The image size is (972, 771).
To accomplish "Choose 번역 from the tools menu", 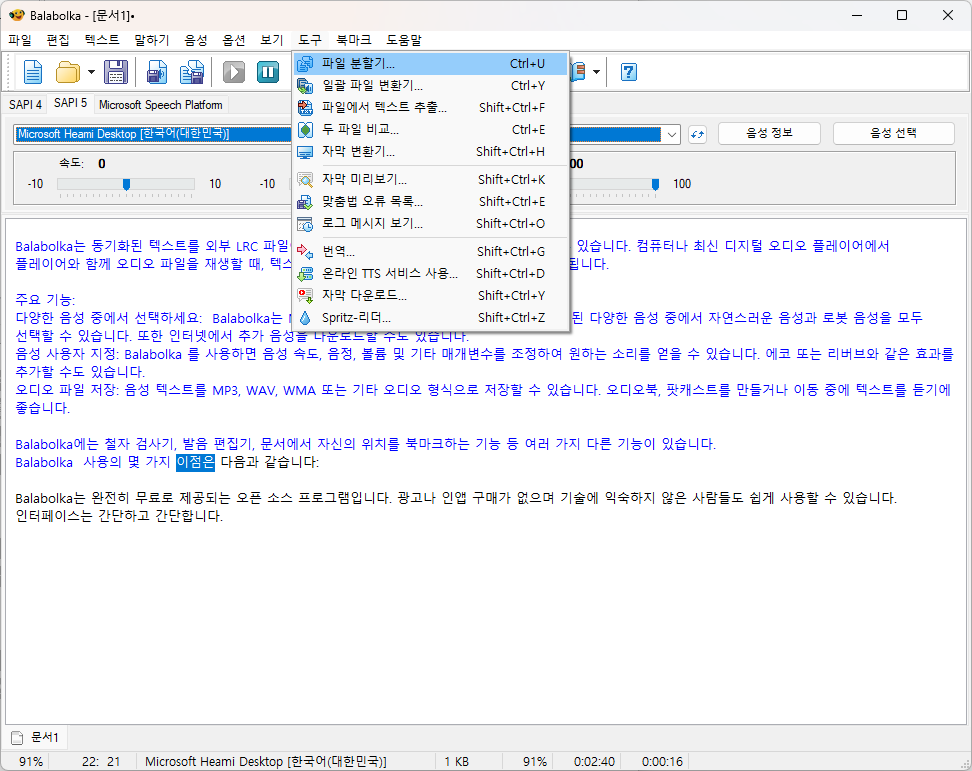I will point(430,251).
